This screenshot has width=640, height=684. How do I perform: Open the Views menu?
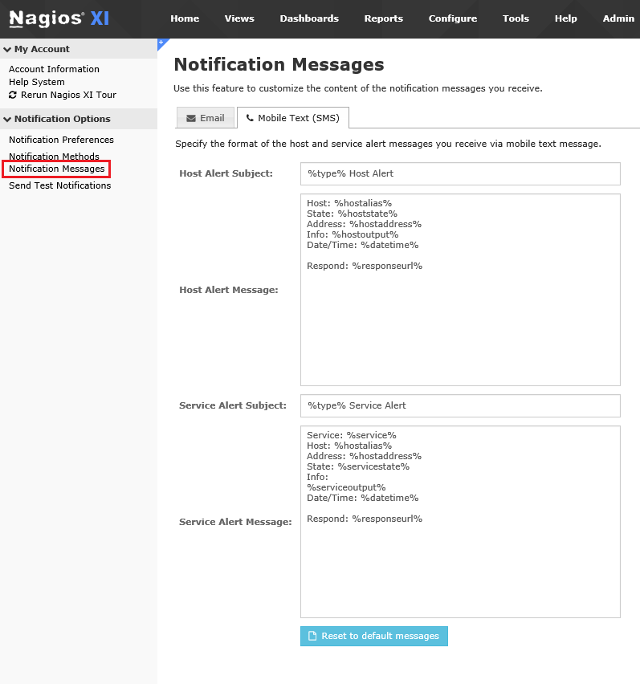[x=239, y=19]
